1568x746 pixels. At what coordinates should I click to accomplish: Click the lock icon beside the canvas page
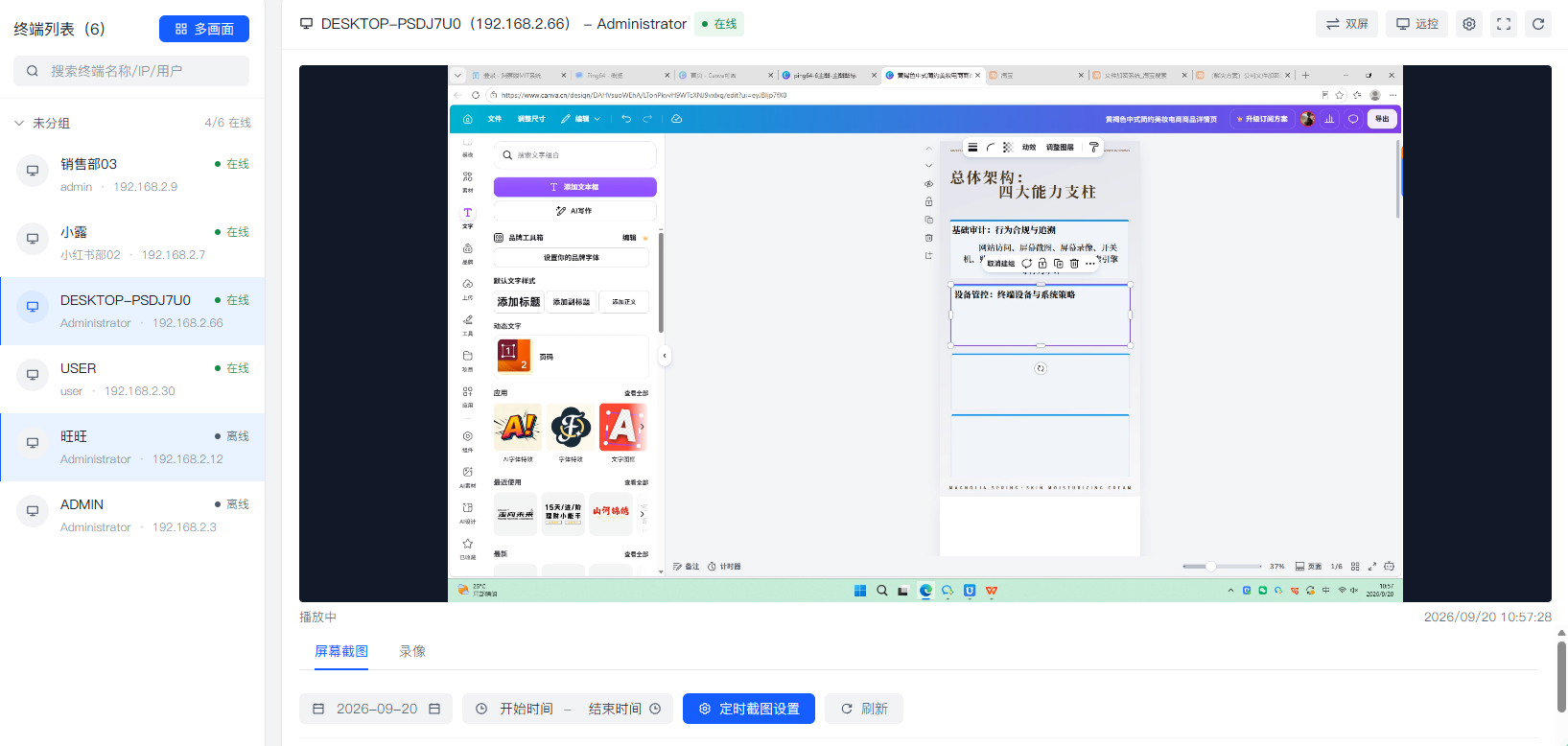928,201
